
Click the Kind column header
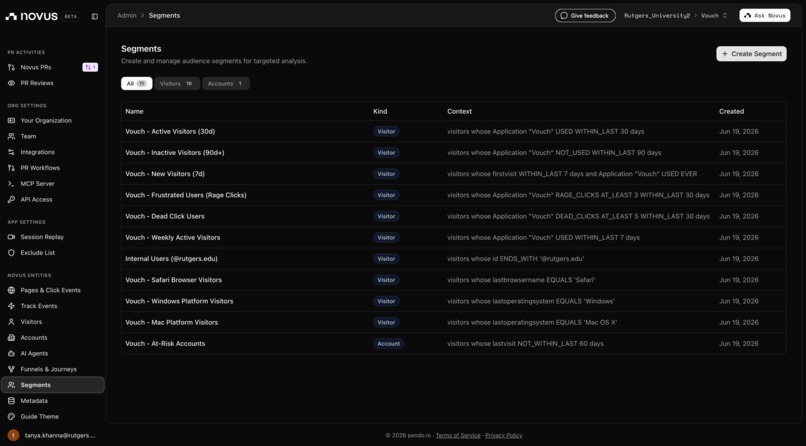(380, 112)
